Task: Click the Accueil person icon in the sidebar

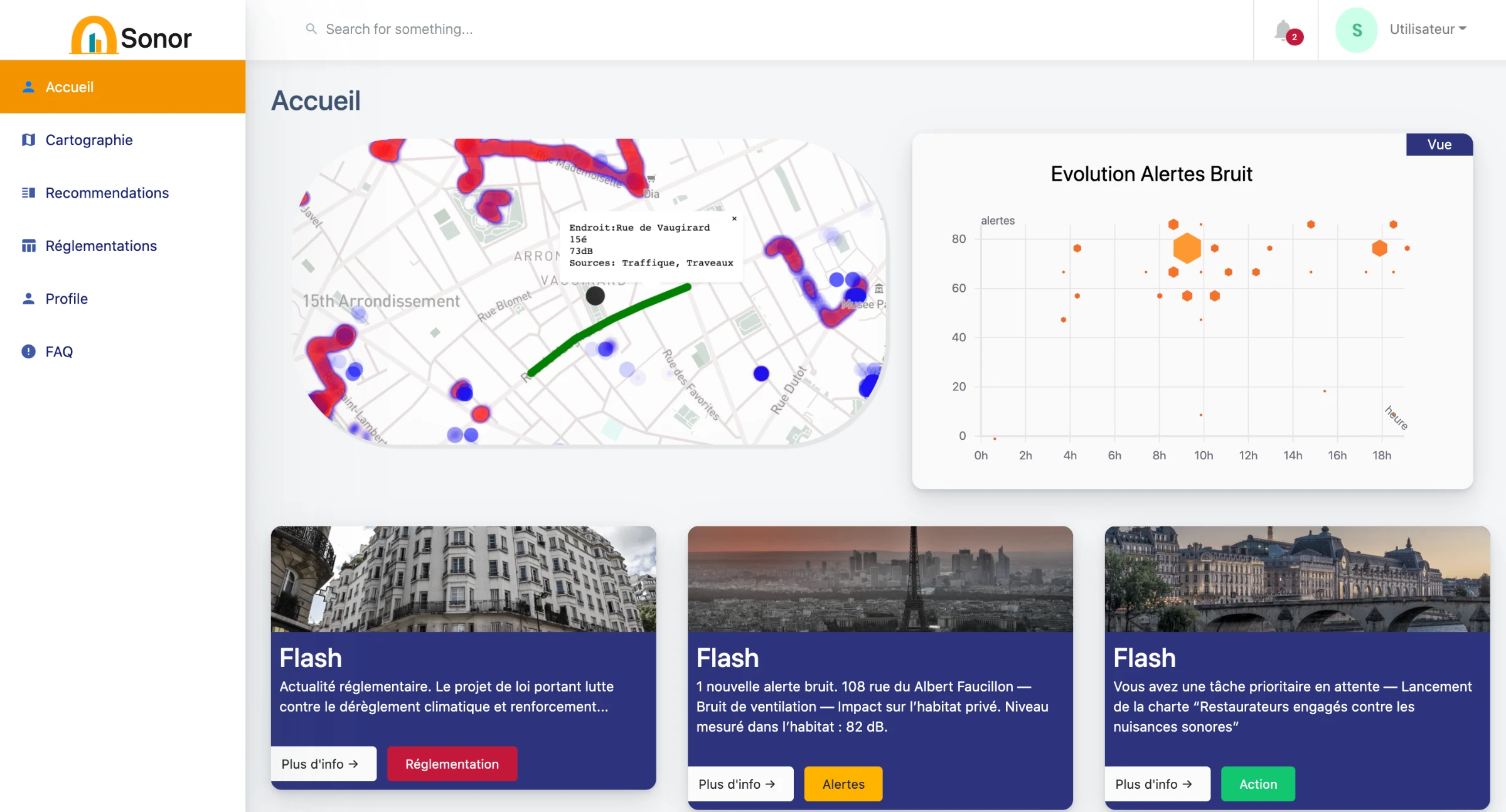Action: point(28,87)
